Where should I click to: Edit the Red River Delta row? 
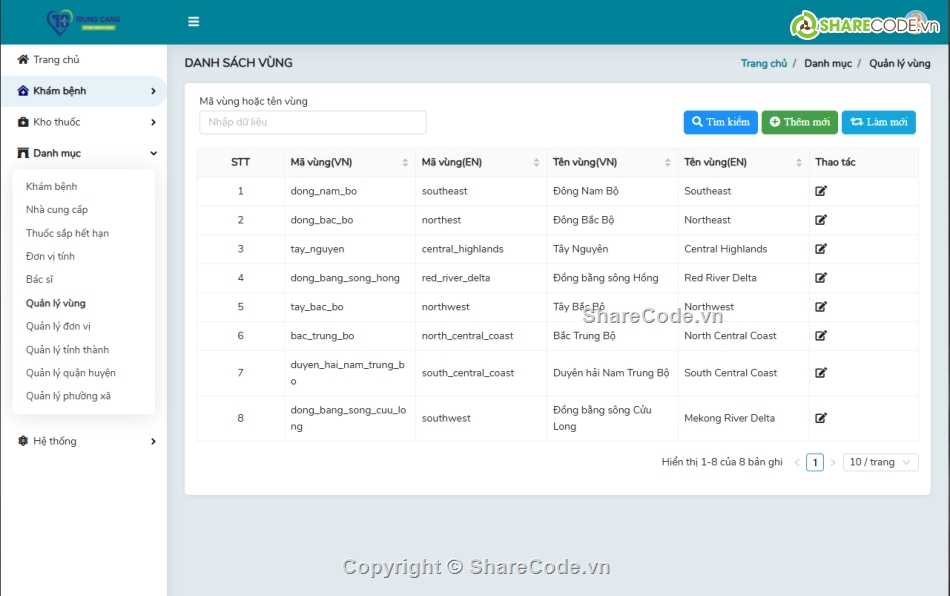click(821, 278)
